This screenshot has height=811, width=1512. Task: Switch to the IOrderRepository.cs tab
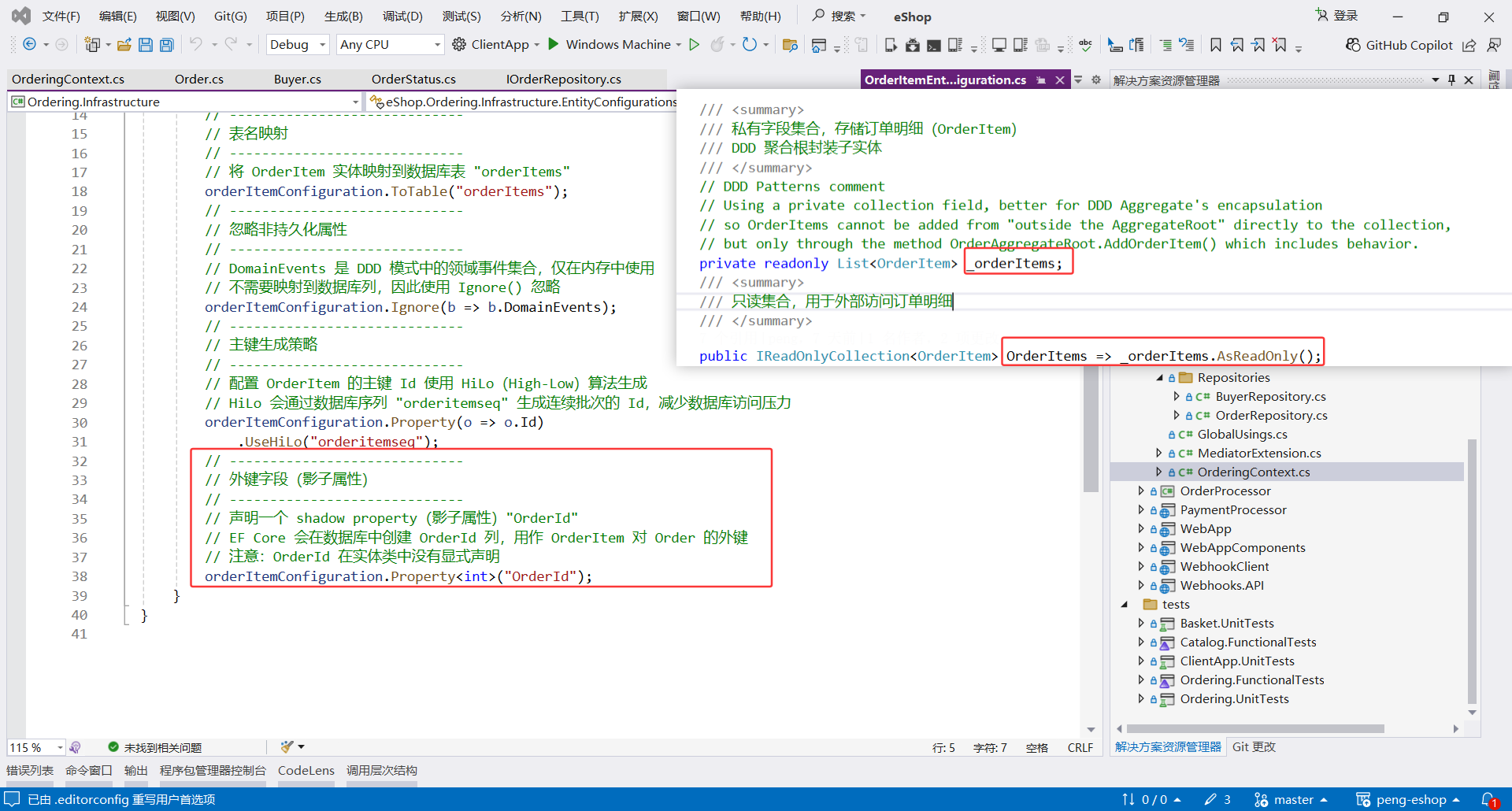(564, 79)
